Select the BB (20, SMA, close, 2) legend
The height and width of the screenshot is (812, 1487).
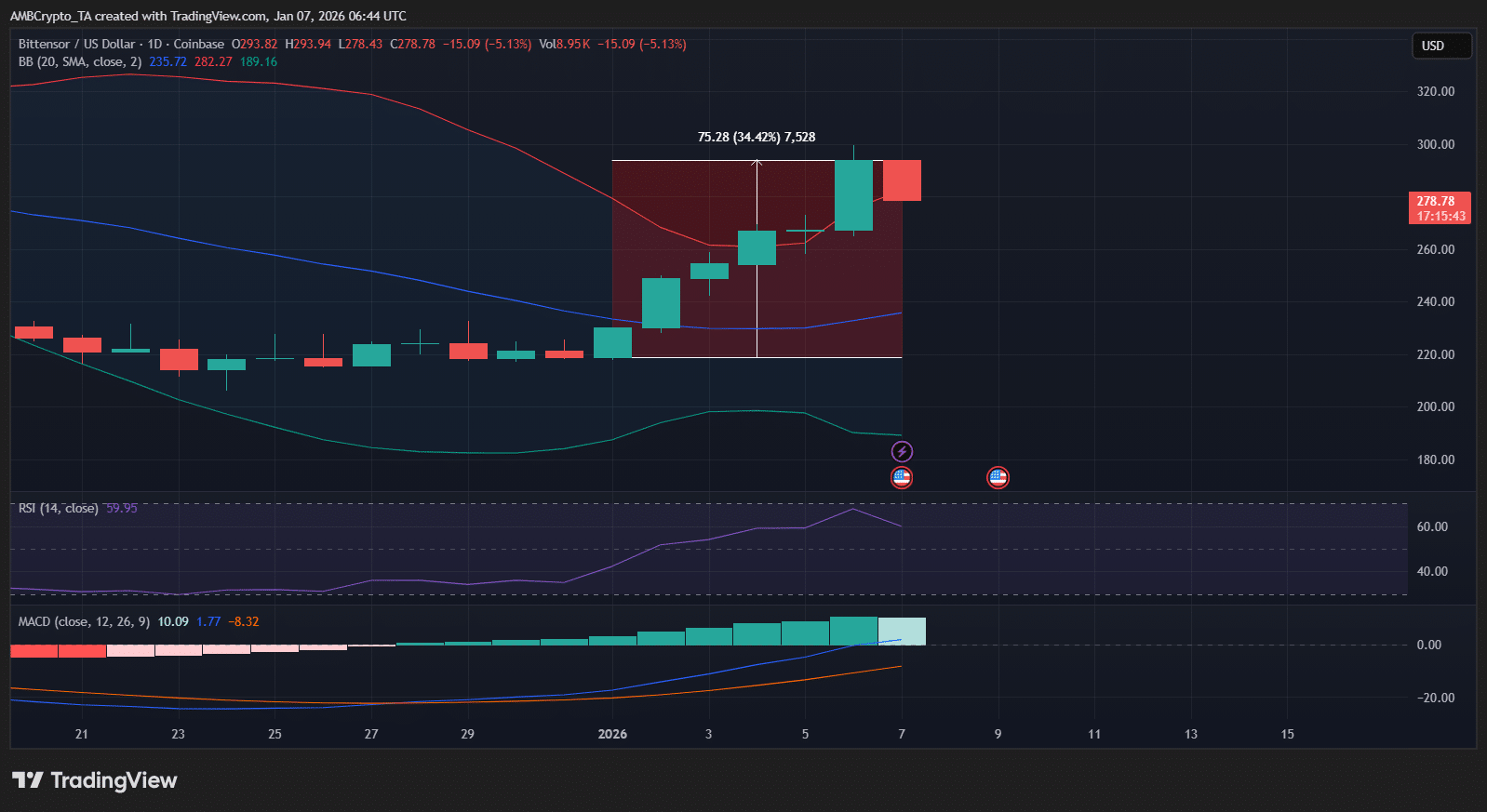click(80, 61)
